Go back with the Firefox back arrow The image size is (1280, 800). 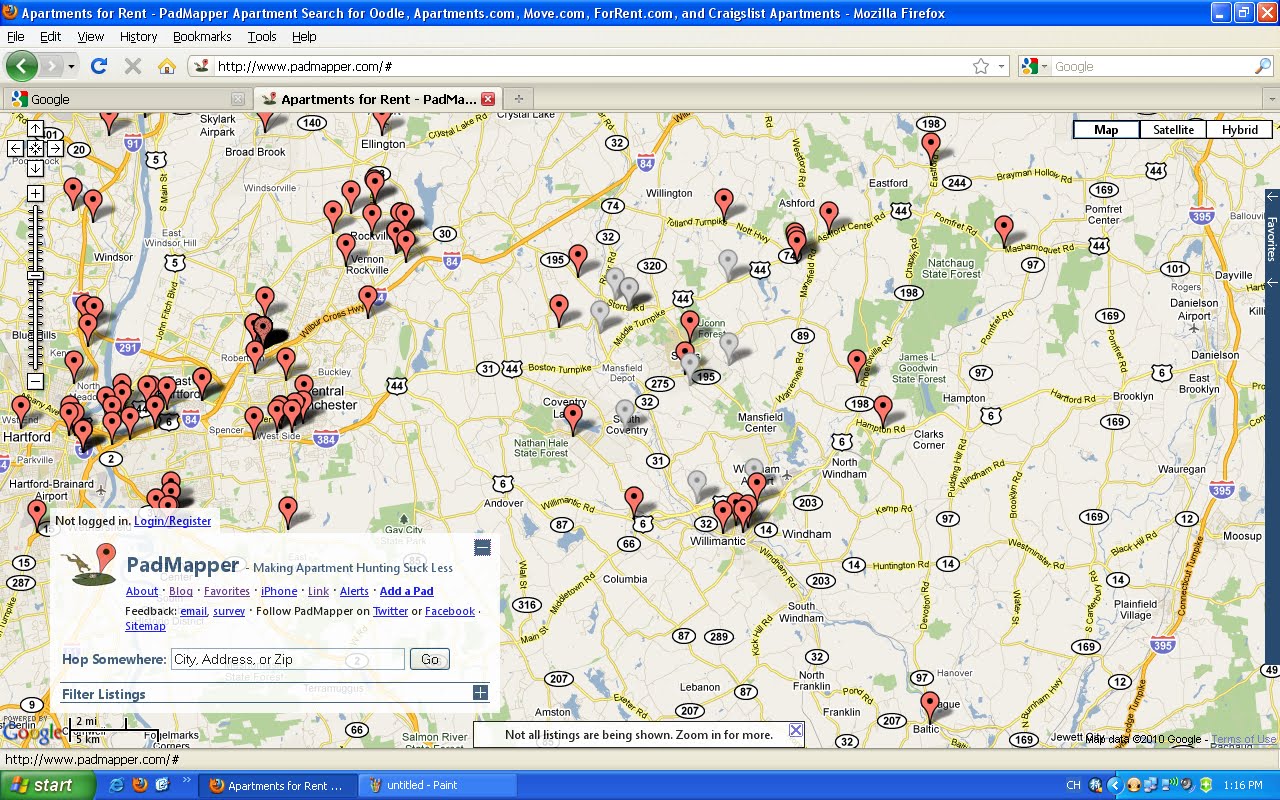[x=22, y=66]
